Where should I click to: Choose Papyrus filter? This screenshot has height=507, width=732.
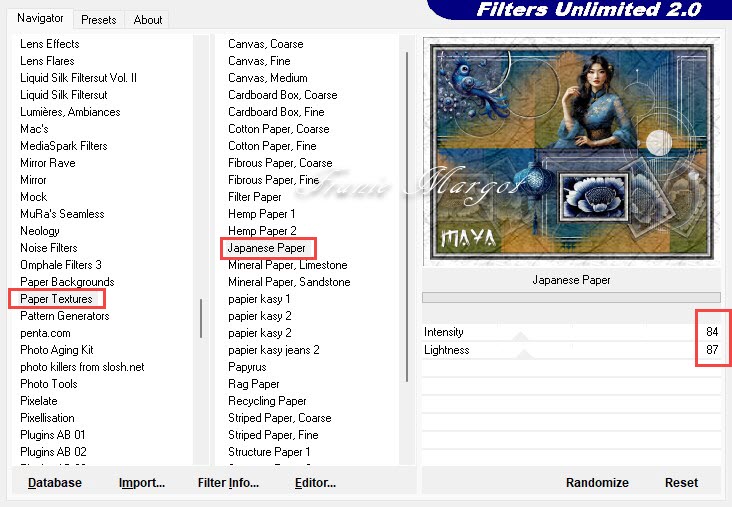(247, 367)
